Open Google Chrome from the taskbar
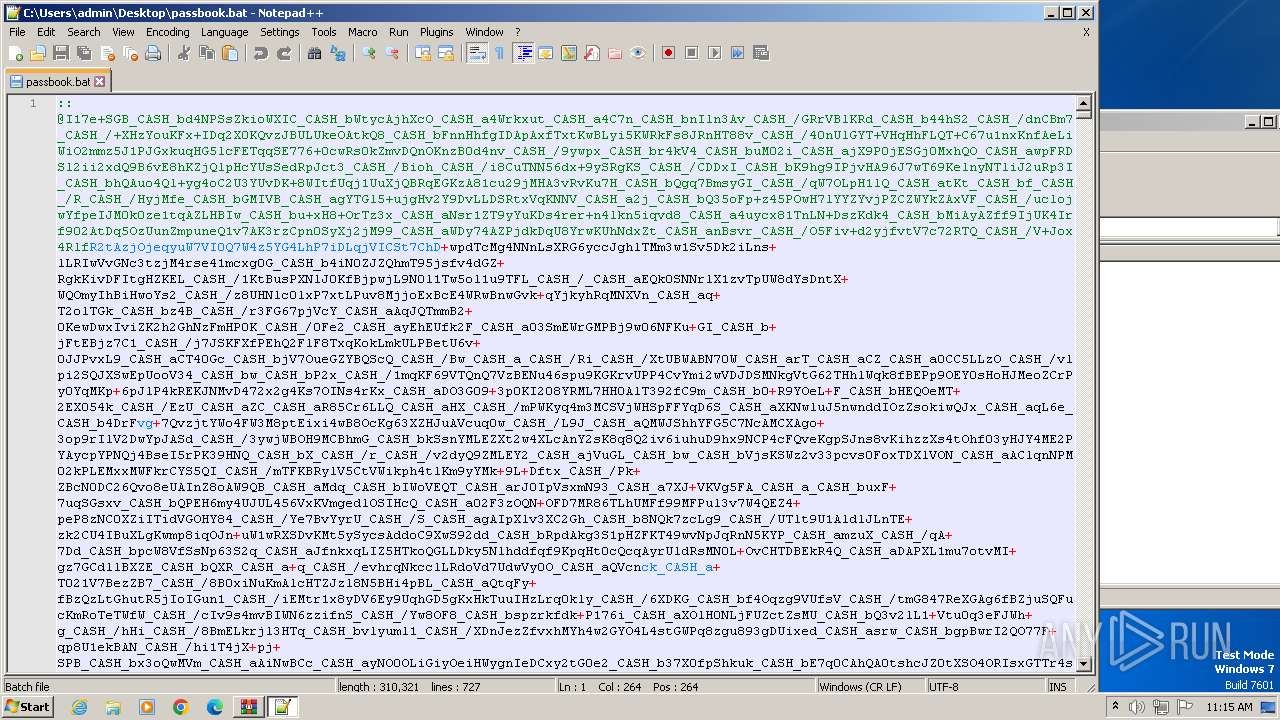 tap(180, 707)
